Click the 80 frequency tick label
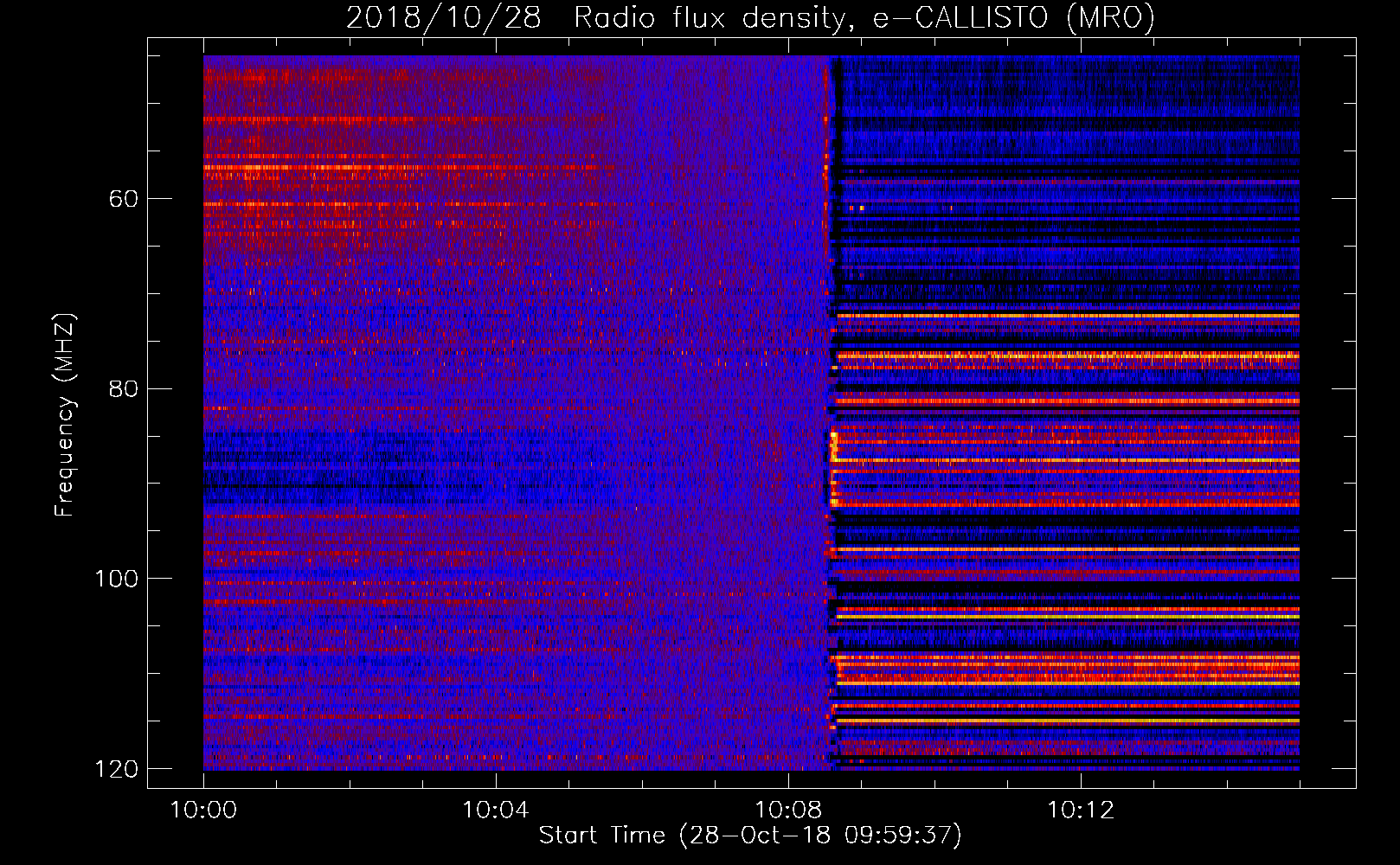 (124, 388)
